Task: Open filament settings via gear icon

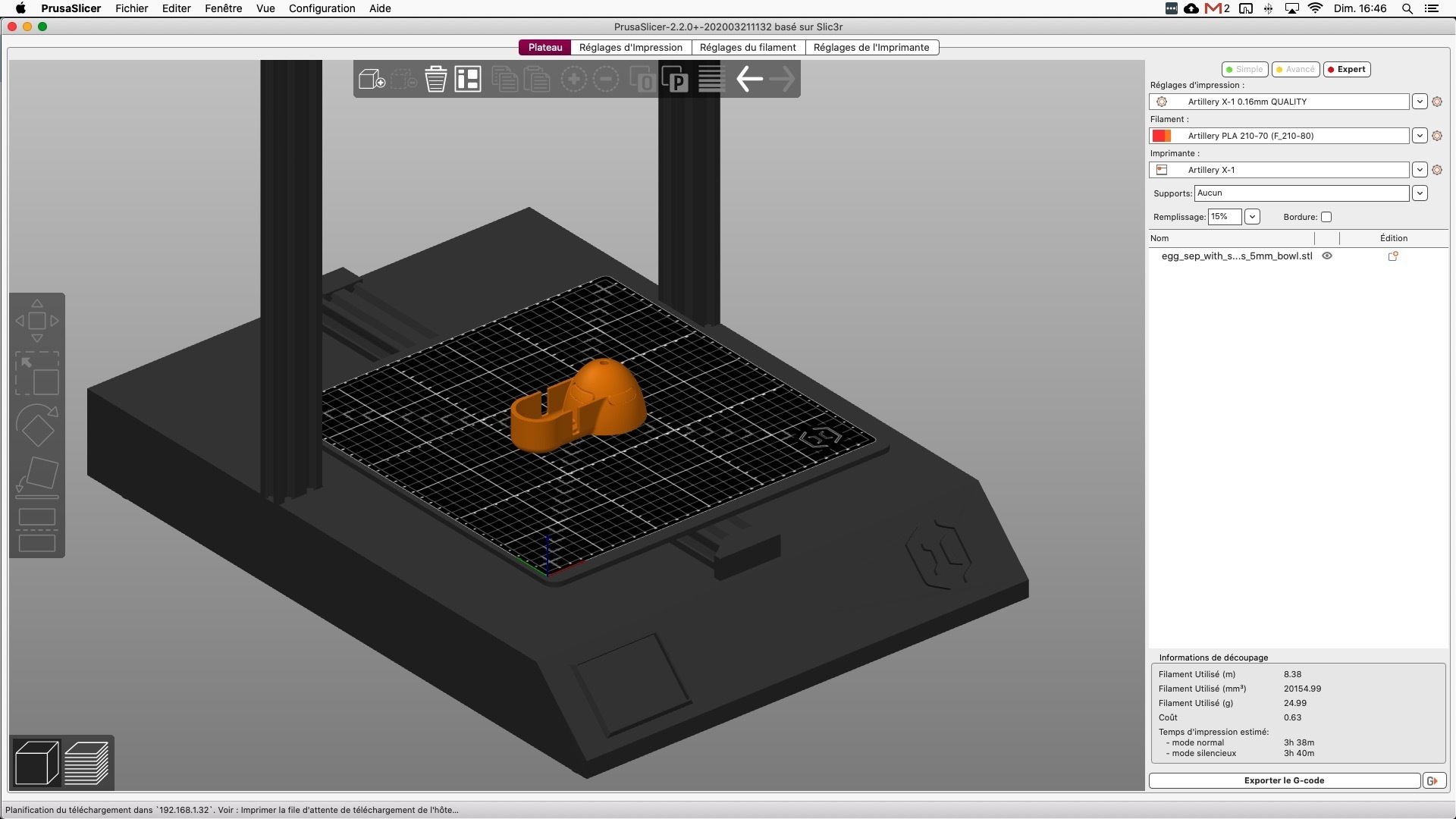Action: [x=1438, y=136]
